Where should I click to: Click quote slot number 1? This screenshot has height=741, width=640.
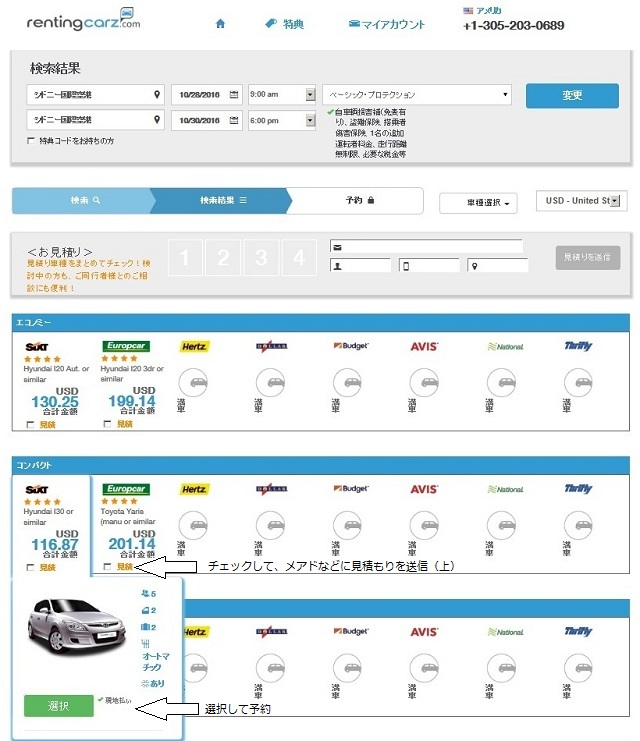pos(185,258)
